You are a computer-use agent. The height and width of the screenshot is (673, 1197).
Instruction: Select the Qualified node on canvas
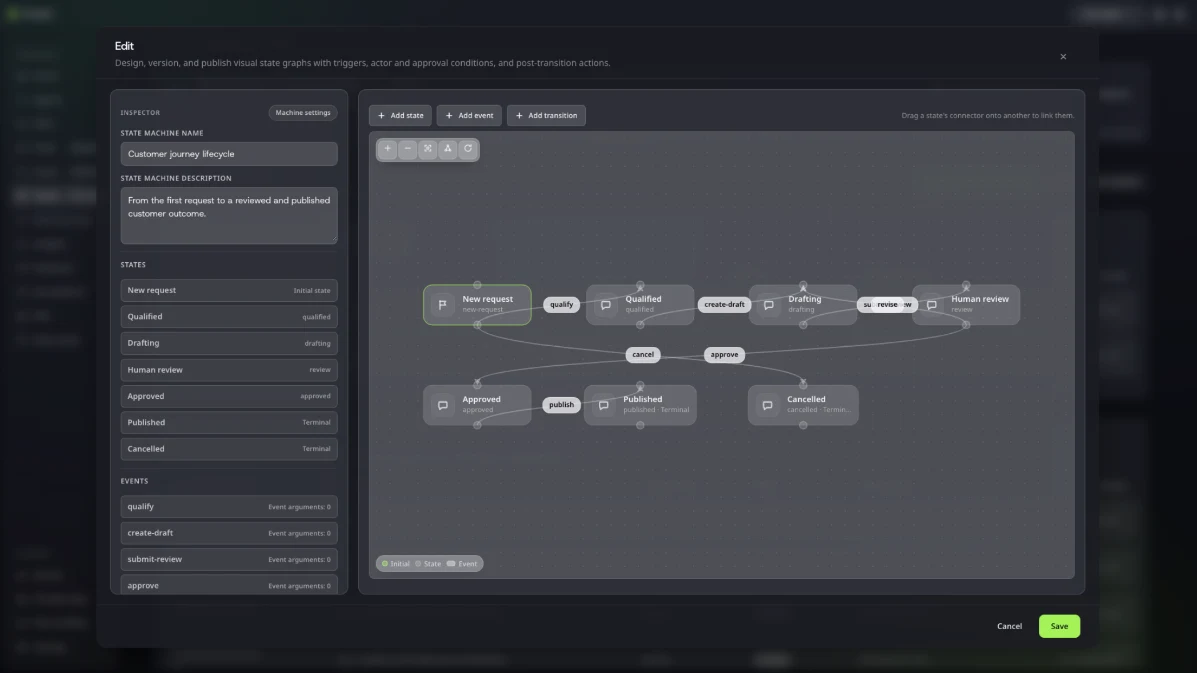coord(640,305)
